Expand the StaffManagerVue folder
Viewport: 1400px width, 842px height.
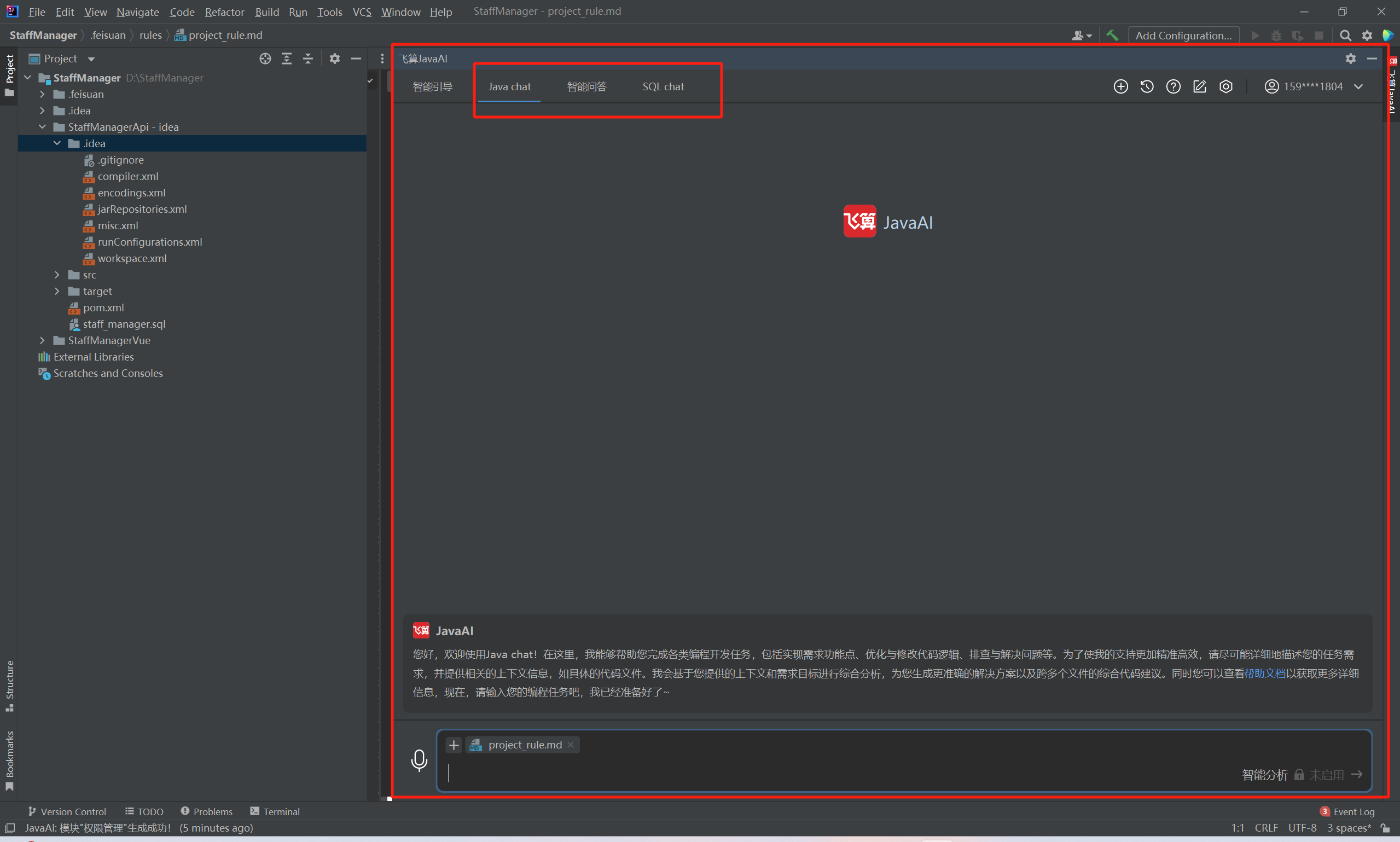[x=42, y=340]
